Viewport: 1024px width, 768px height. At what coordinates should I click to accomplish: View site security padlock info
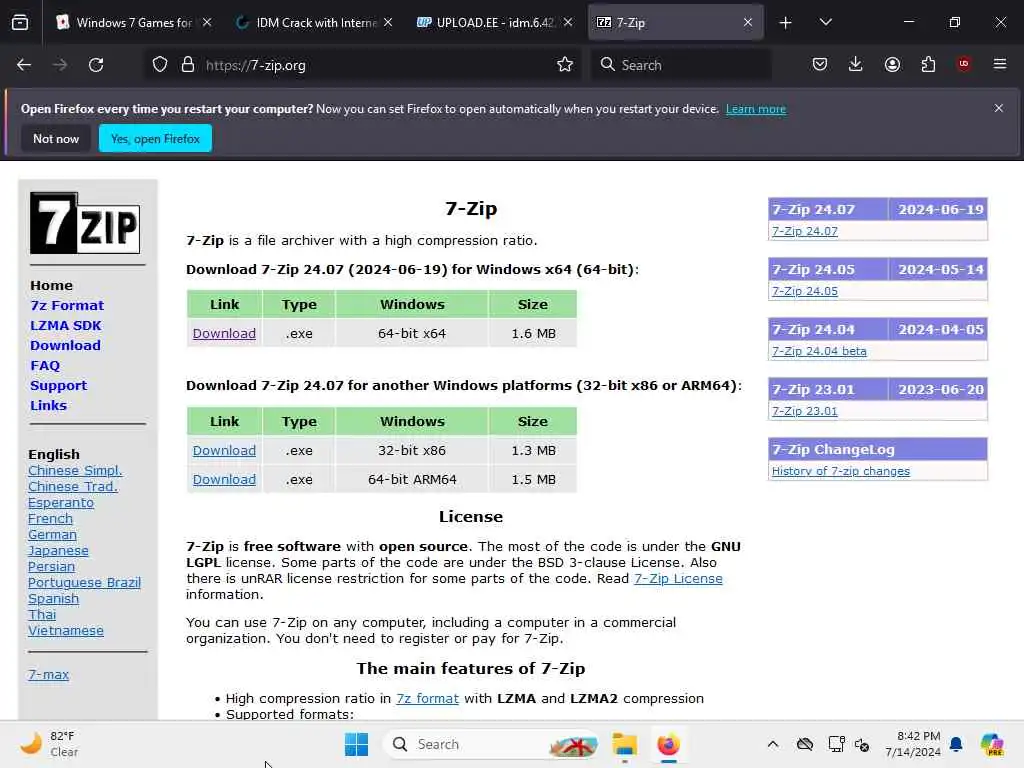point(188,65)
